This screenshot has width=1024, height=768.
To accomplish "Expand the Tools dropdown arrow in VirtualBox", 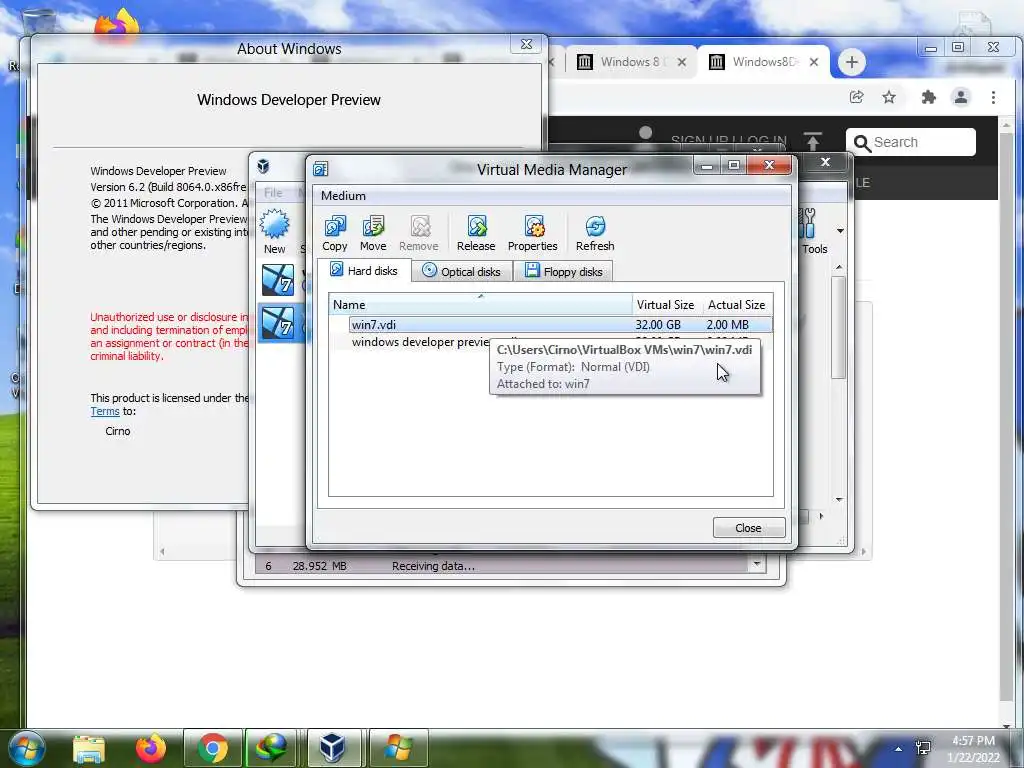I will 840,231.
